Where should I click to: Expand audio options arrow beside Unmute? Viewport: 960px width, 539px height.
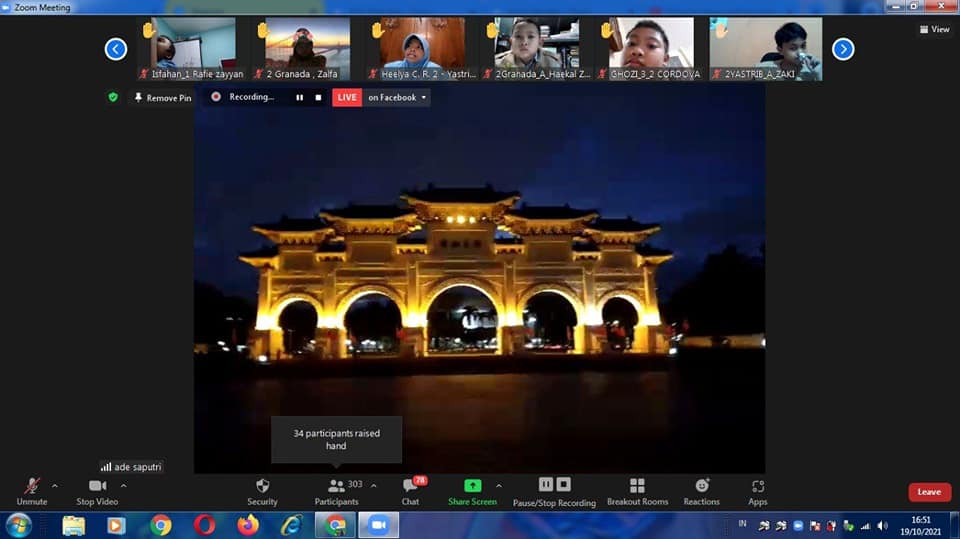click(x=55, y=486)
